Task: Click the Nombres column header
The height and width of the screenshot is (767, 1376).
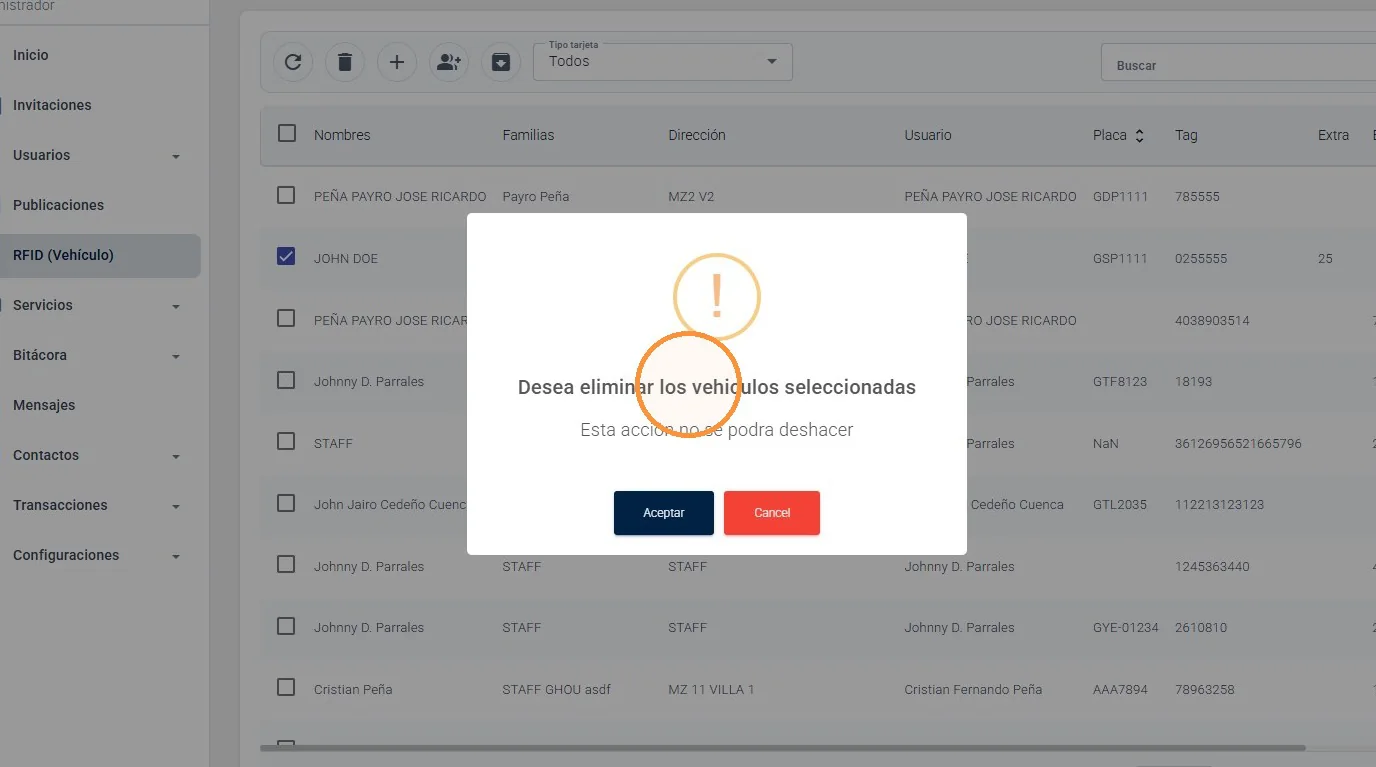Action: pos(342,135)
